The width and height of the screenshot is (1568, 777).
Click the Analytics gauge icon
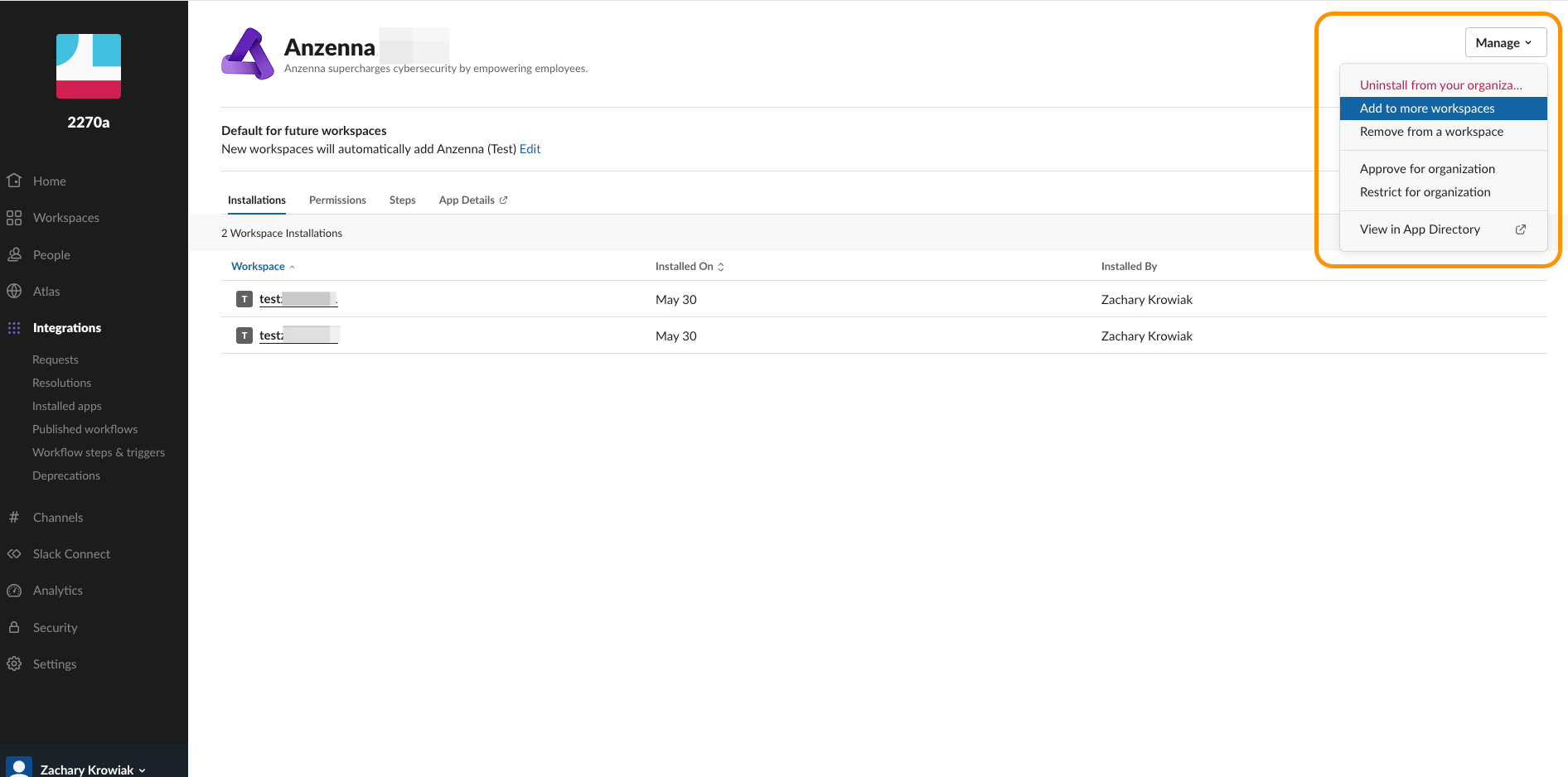14,591
